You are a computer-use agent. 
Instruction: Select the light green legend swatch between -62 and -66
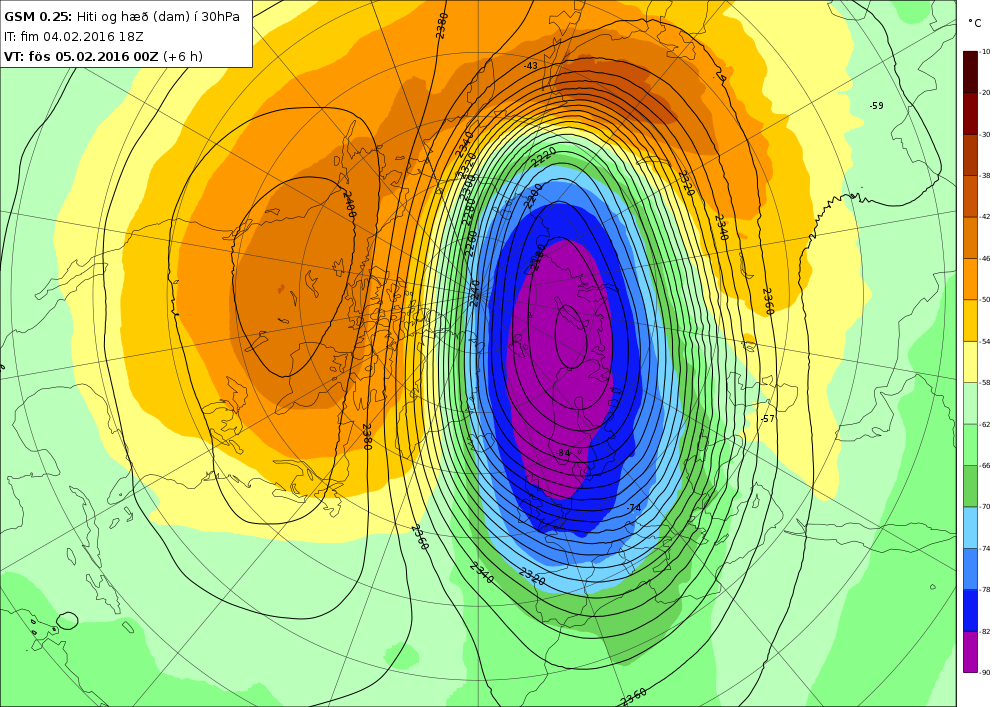[970, 444]
